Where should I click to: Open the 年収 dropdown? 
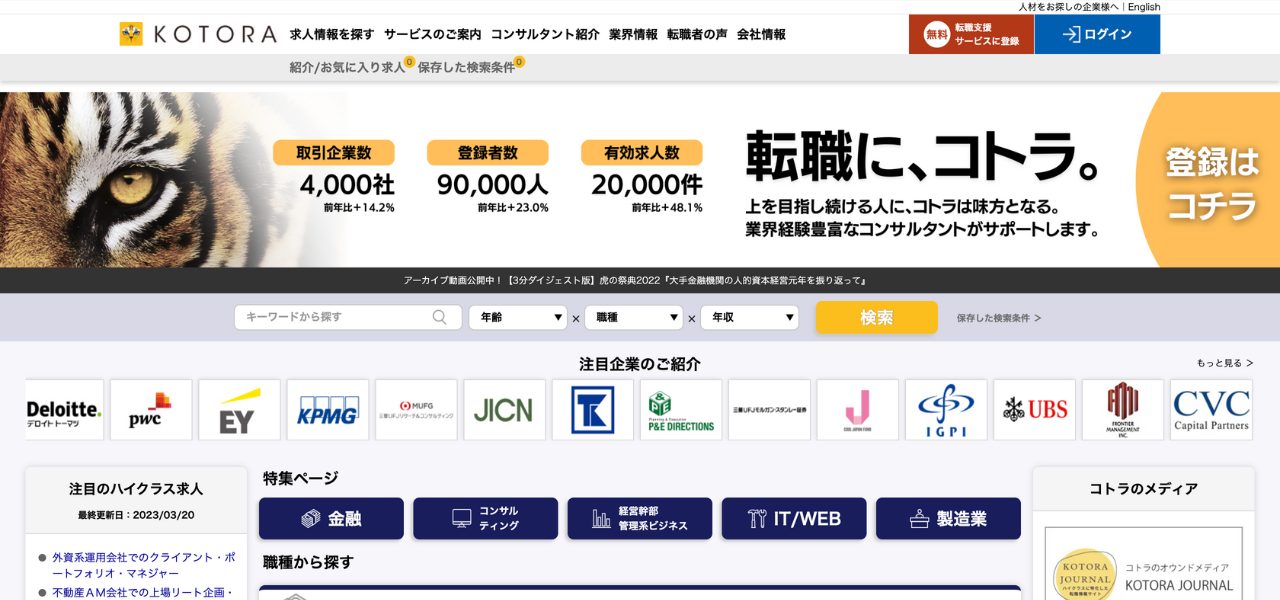pos(750,317)
